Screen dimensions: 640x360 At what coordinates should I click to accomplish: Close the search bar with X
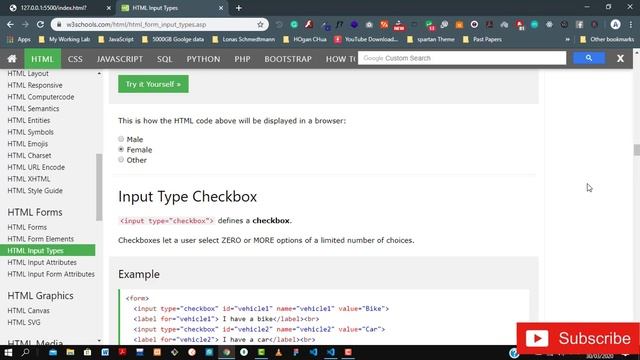pyautogui.click(x=620, y=58)
